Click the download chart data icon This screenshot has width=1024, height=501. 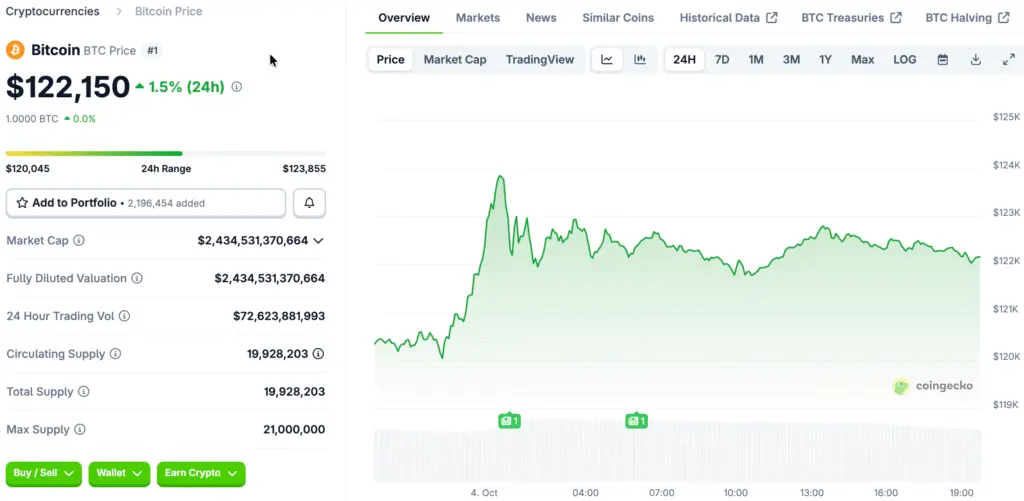[x=975, y=60]
